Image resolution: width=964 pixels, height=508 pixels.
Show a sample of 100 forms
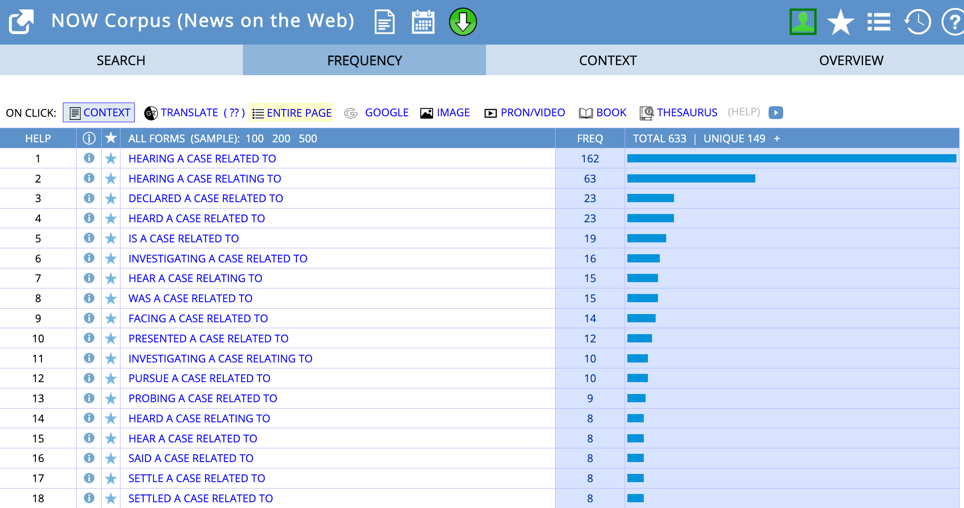click(x=255, y=138)
